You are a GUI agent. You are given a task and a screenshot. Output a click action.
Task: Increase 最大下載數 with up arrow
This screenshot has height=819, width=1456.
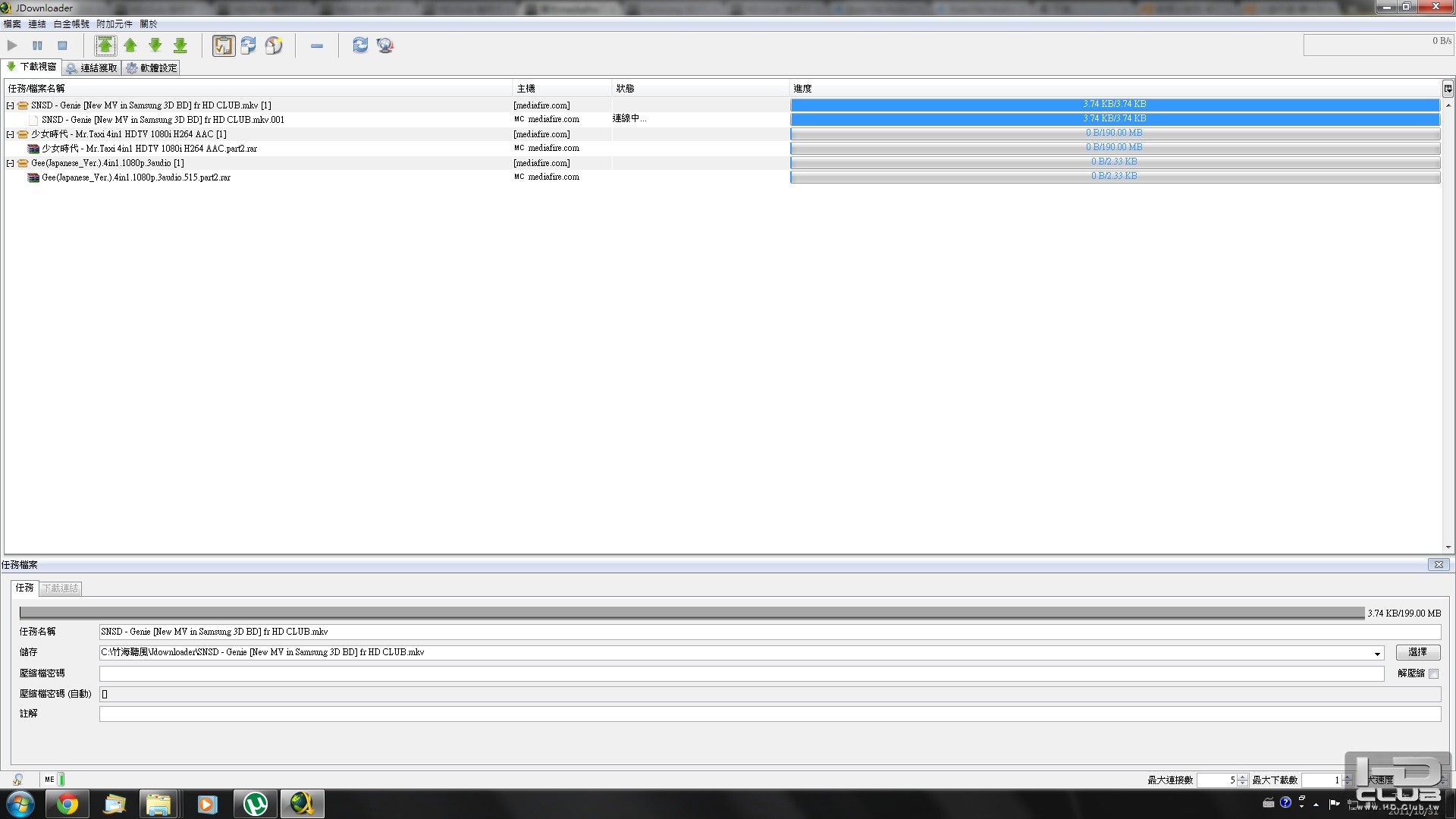[1348, 777]
